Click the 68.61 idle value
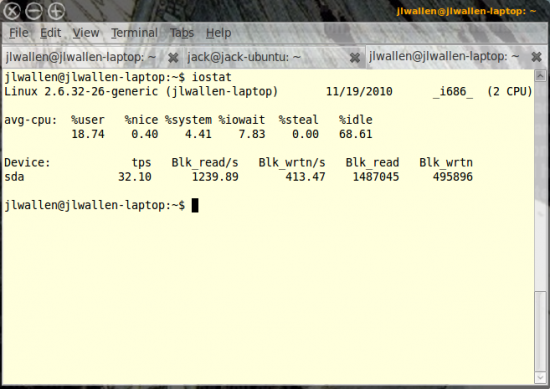 pos(356,134)
